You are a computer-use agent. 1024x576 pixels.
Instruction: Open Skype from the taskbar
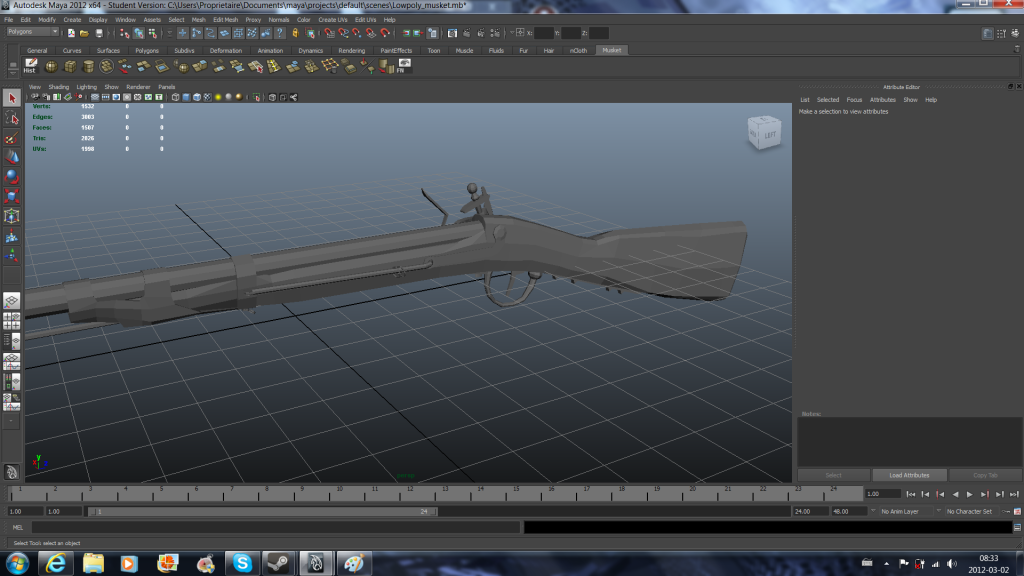click(x=242, y=564)
